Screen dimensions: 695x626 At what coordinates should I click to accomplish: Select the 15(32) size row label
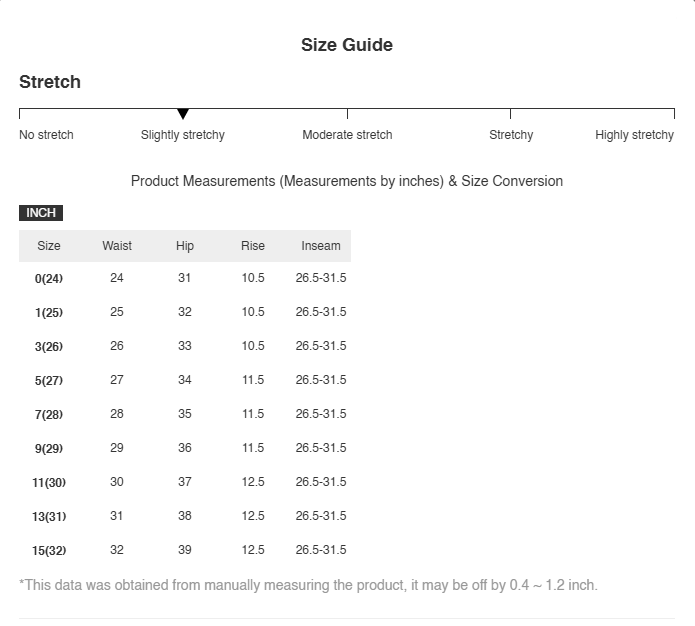(49, 551)
